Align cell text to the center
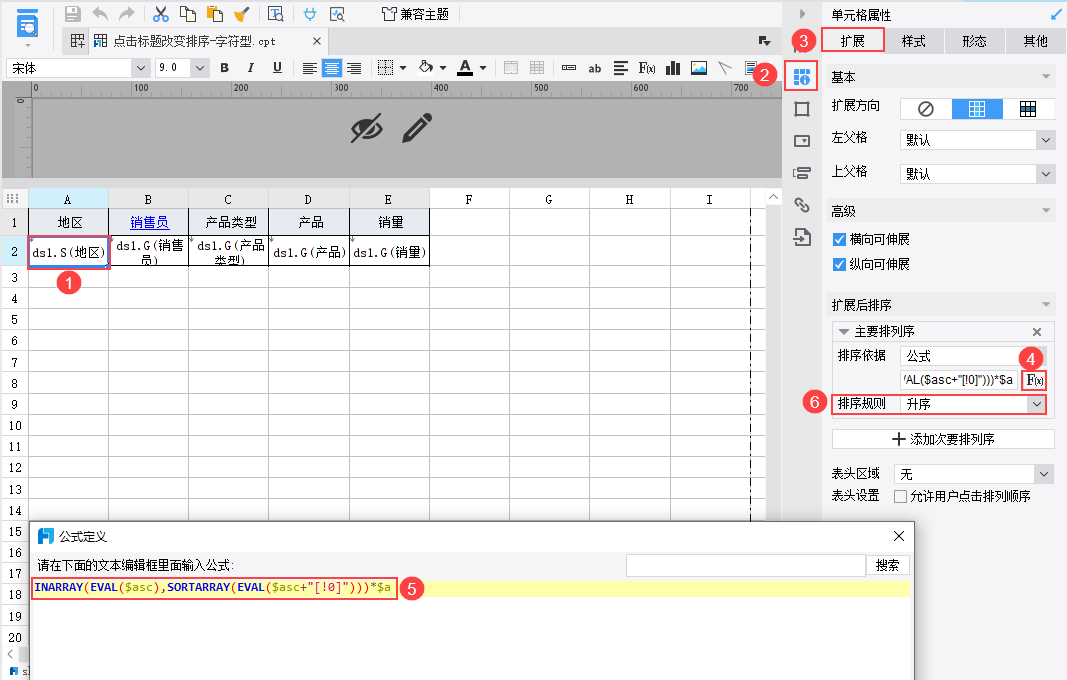Screen dimensions: 1067x680 coord(331,68)
